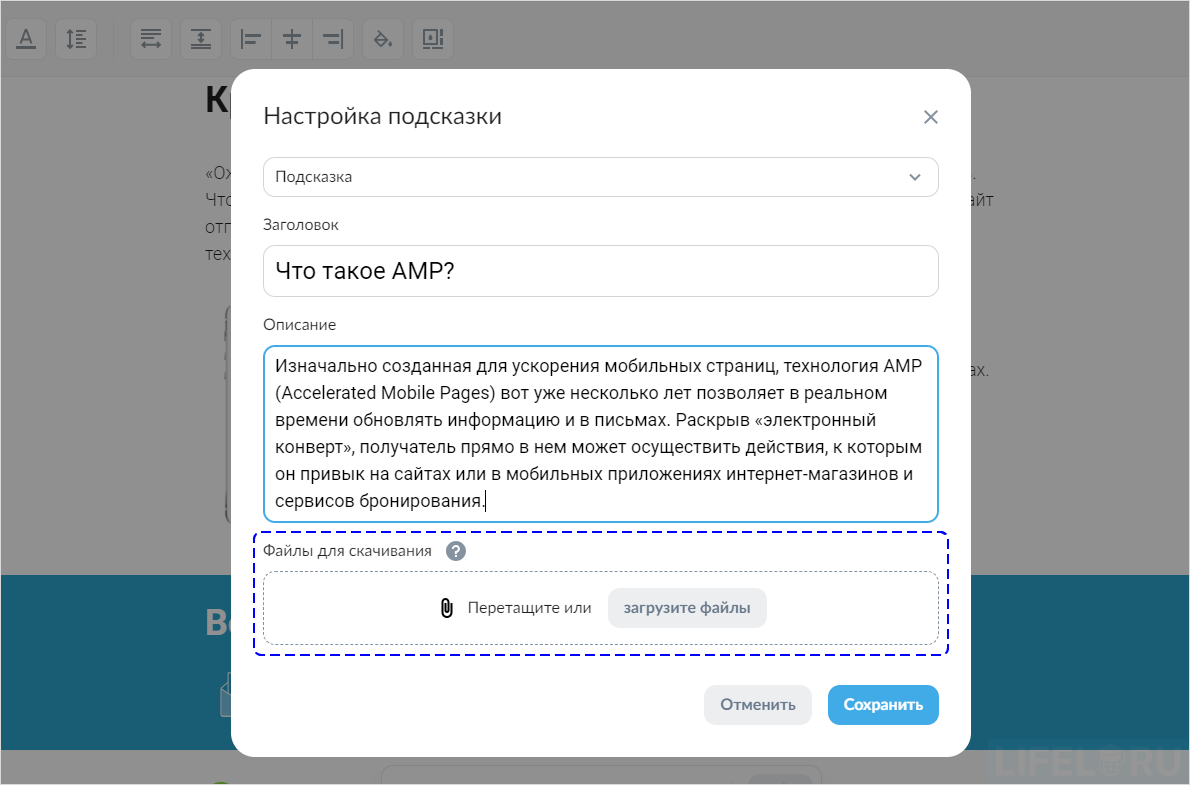Click the Сохранить button
The width and height of the screenshot is (1190, 785).
pyautogui.click(x=883, y=705)
